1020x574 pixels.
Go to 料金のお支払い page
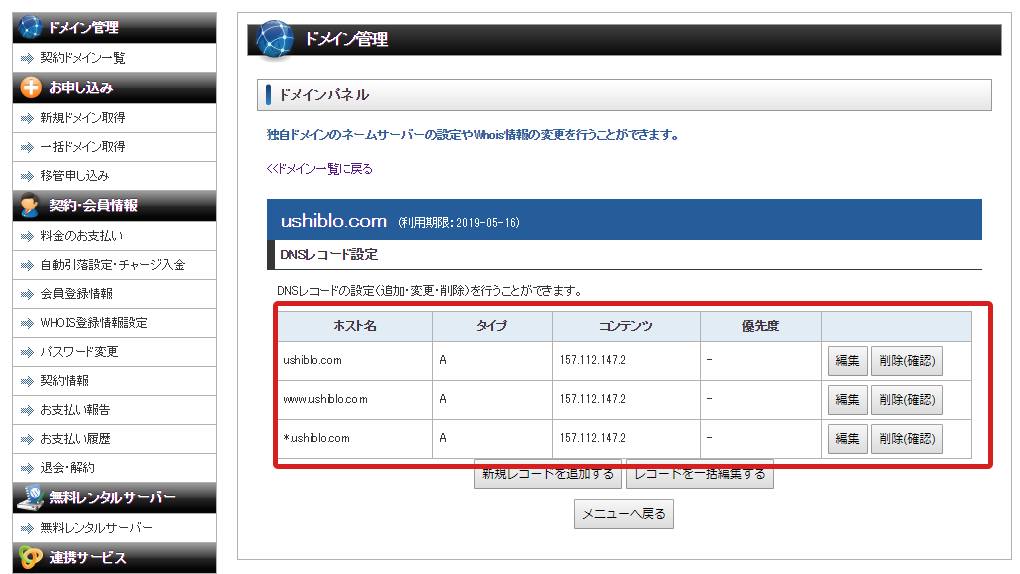(x=81, y=236)
